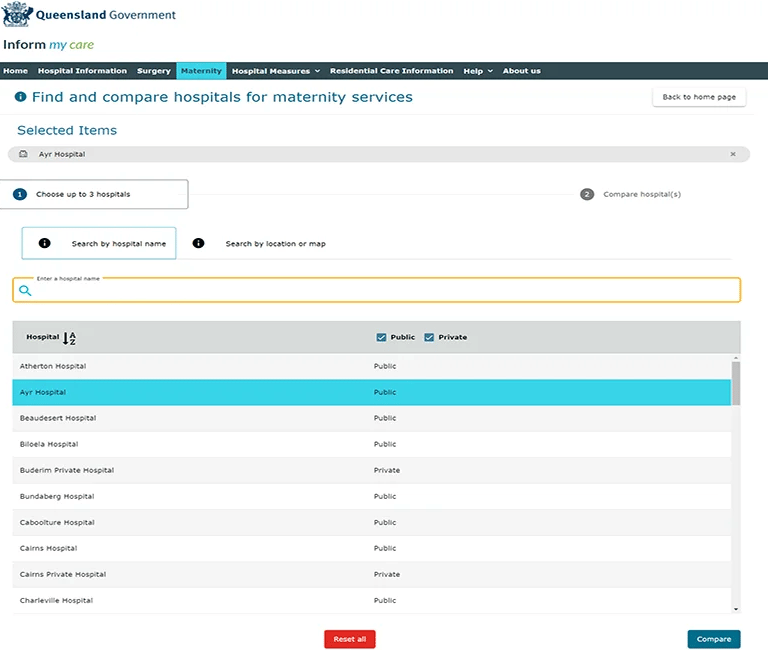
Task: Select Cairns Hospital row
Action: [371, 549]
